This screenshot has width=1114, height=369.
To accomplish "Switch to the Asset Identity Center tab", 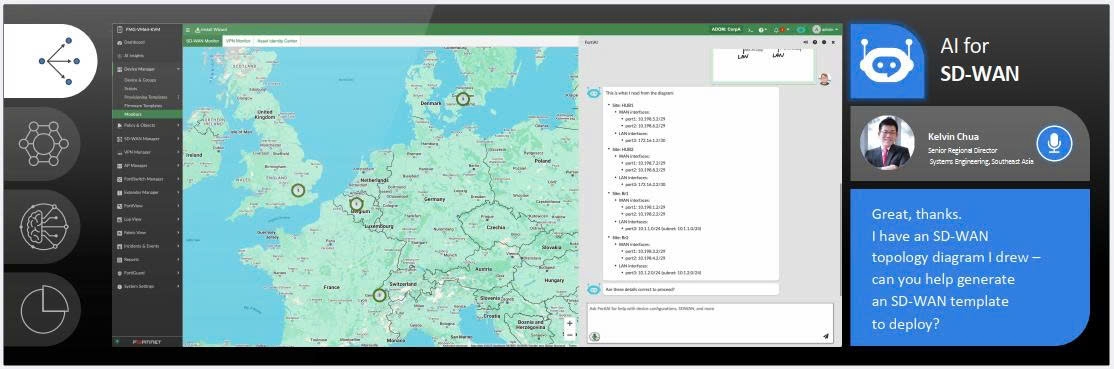I will [x=277, y=41].
